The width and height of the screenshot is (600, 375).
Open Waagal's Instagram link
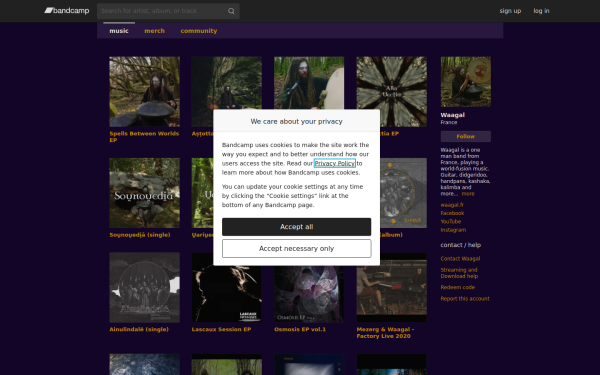(453, 230)
